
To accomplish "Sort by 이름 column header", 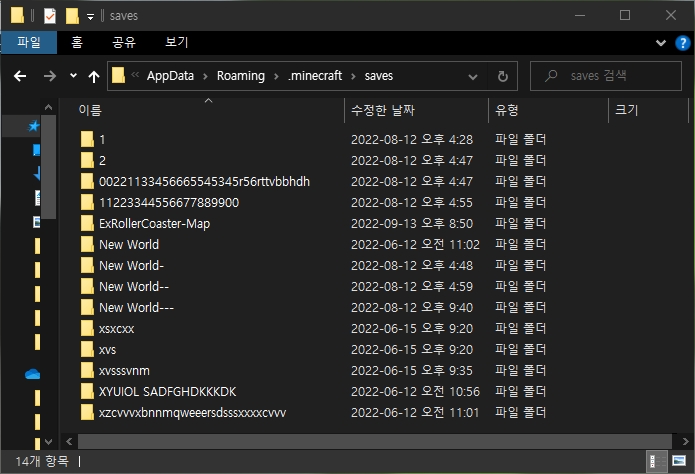I will click(90, 110).
